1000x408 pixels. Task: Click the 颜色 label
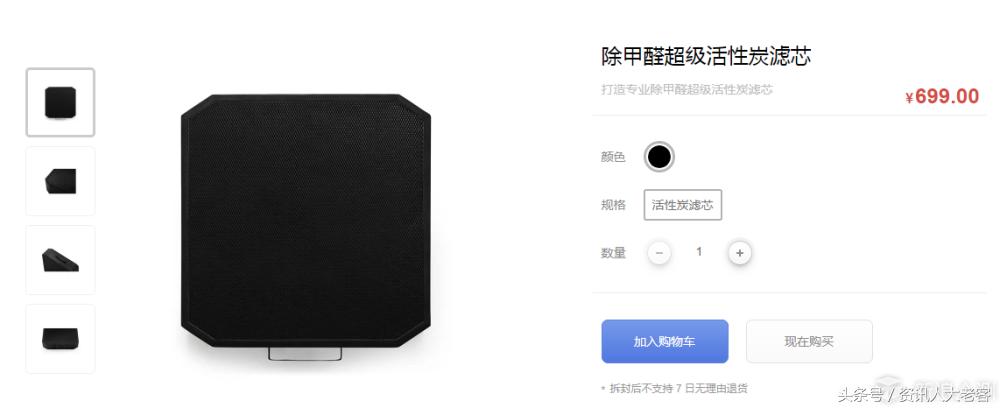coord(613,157)
